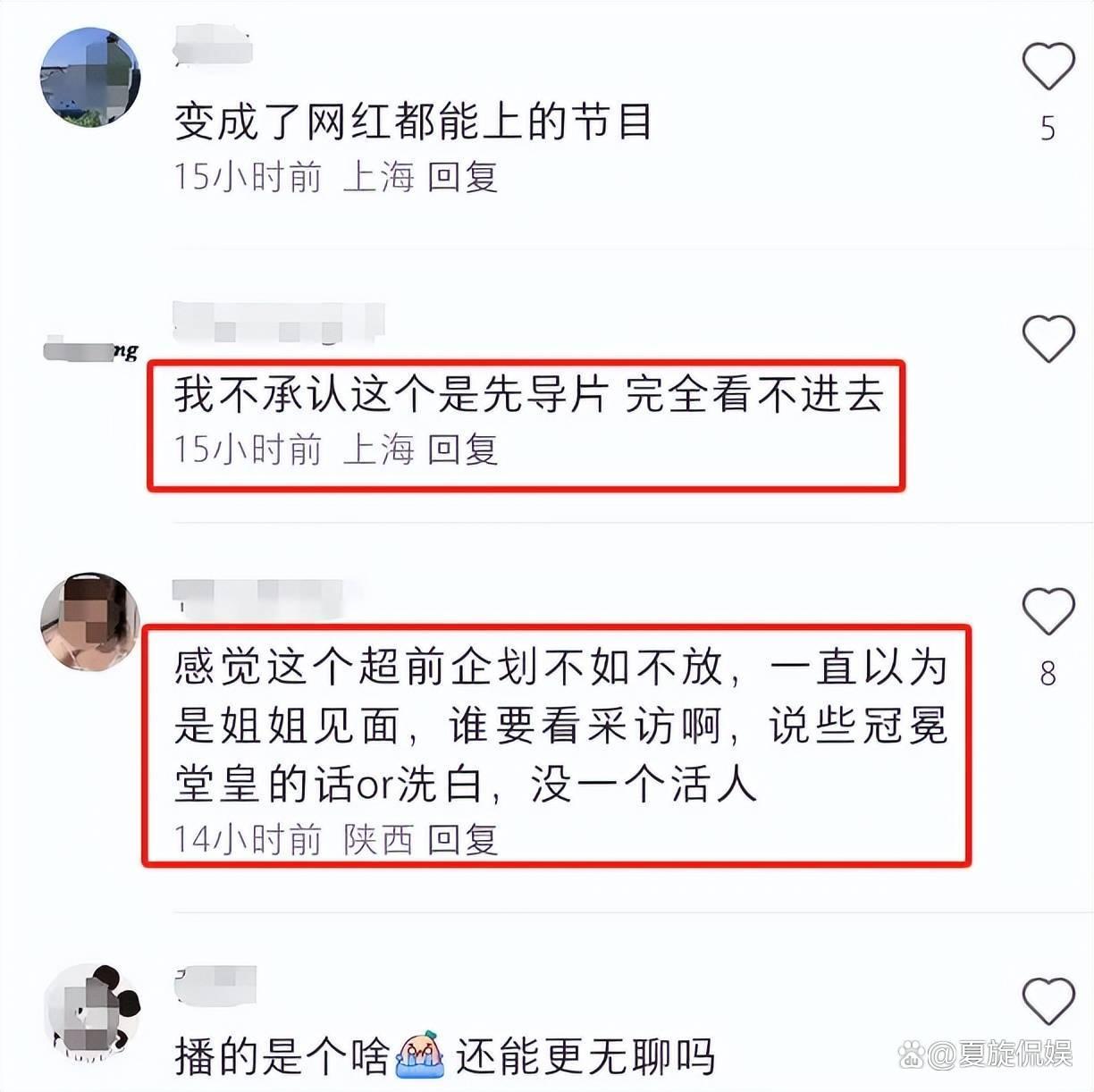Open the blurred-face avatar of 陕西 commenter
The width and height of the screenshot is (1094, 1092).
click(90, 622)
